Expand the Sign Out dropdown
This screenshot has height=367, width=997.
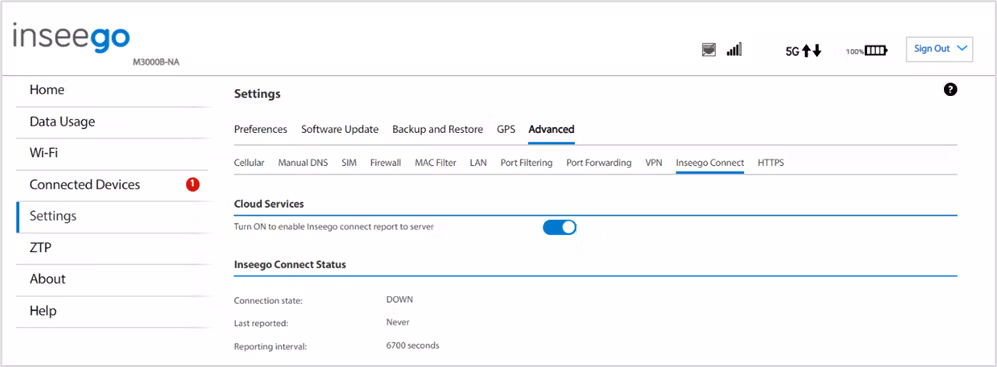click(x=939, y=49)
